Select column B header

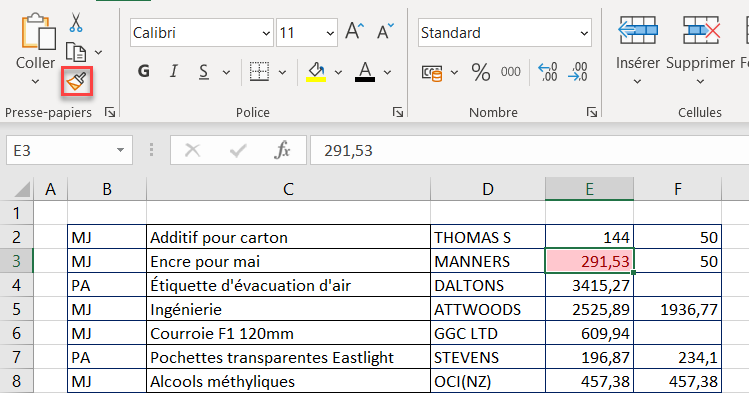[107, 190]
